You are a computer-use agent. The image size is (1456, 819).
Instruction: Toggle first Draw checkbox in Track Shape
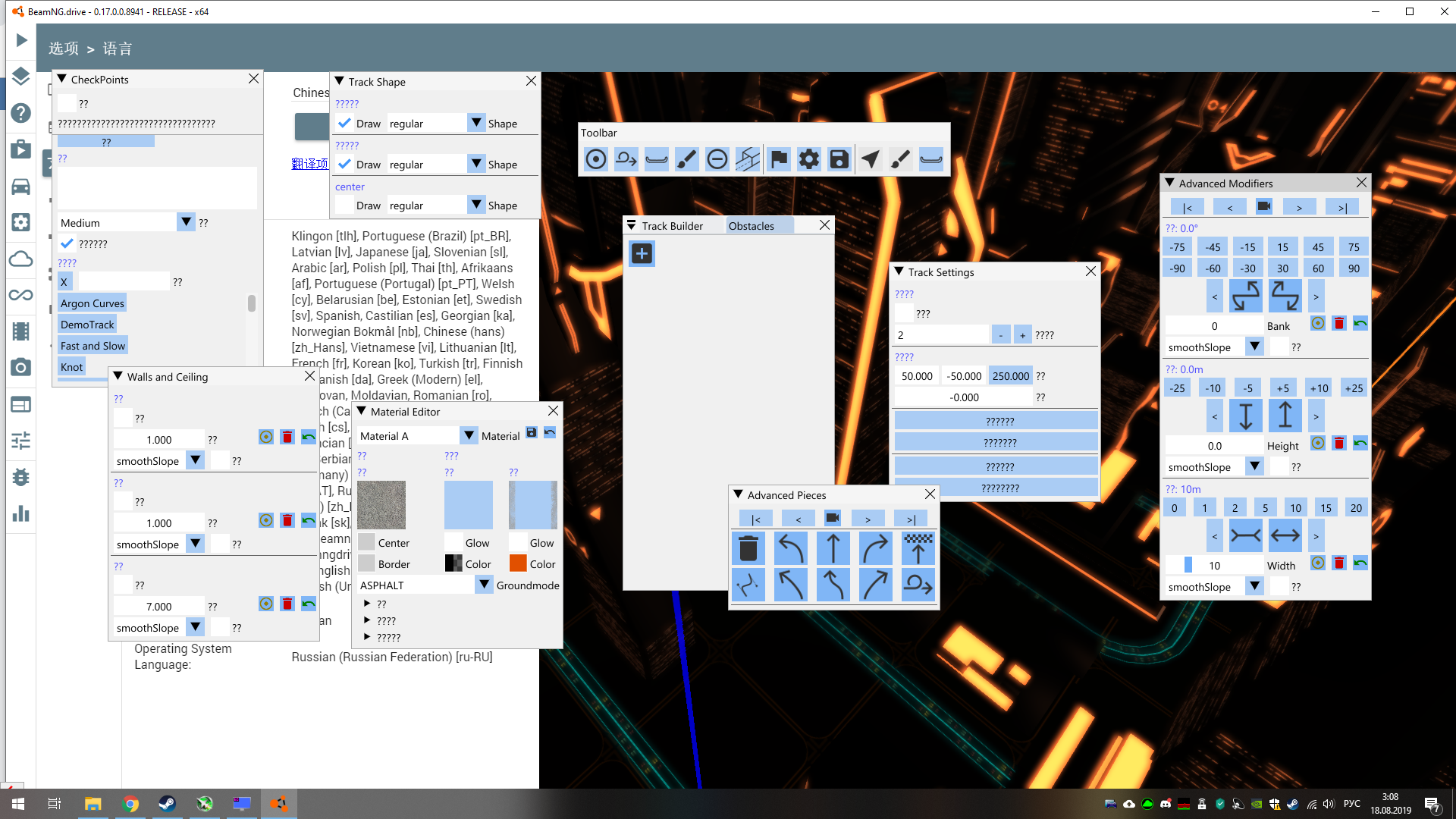click(x=345, y=124)
